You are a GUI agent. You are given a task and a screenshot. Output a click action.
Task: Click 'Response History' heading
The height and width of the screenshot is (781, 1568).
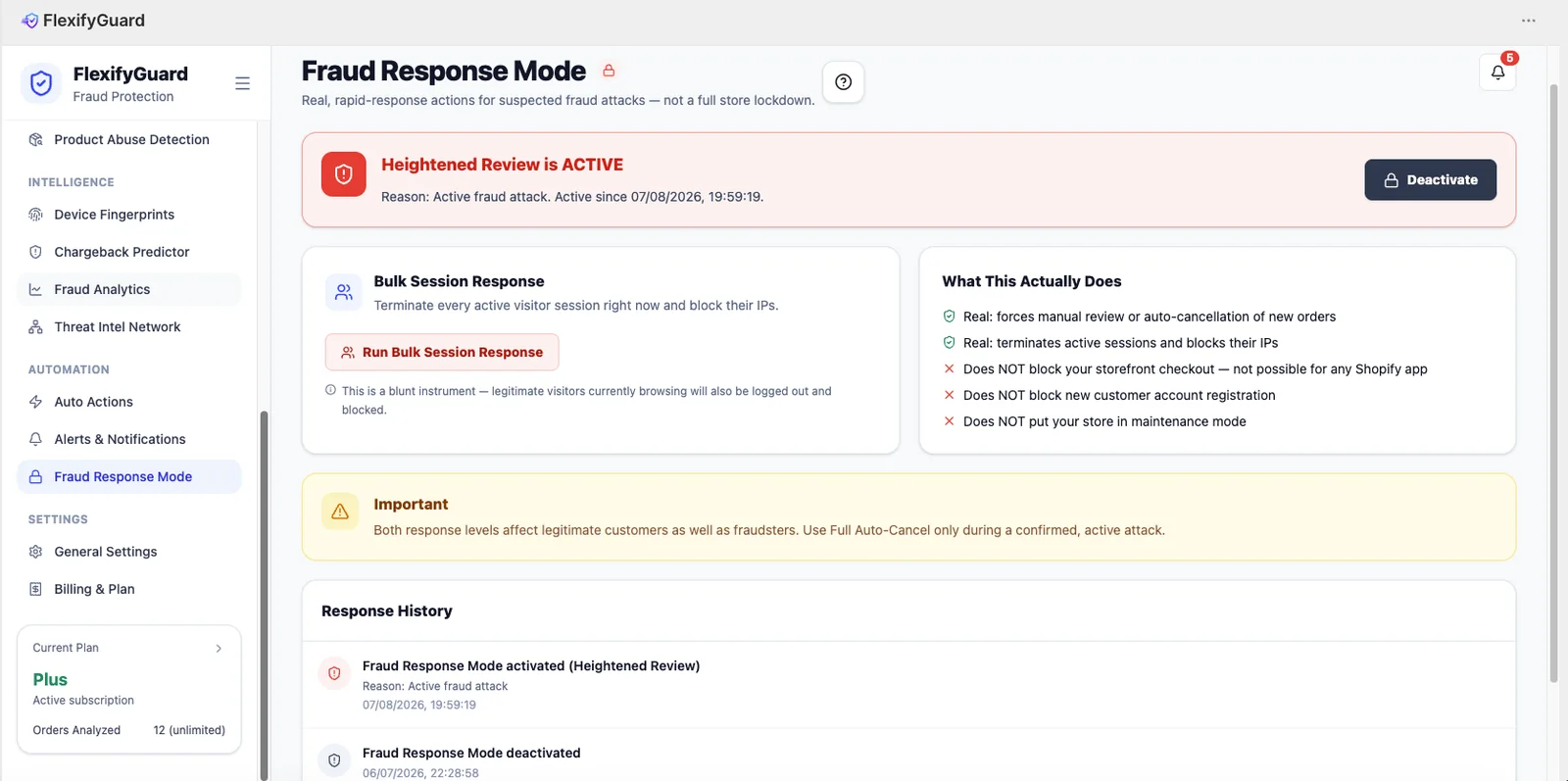click(387, 610)
